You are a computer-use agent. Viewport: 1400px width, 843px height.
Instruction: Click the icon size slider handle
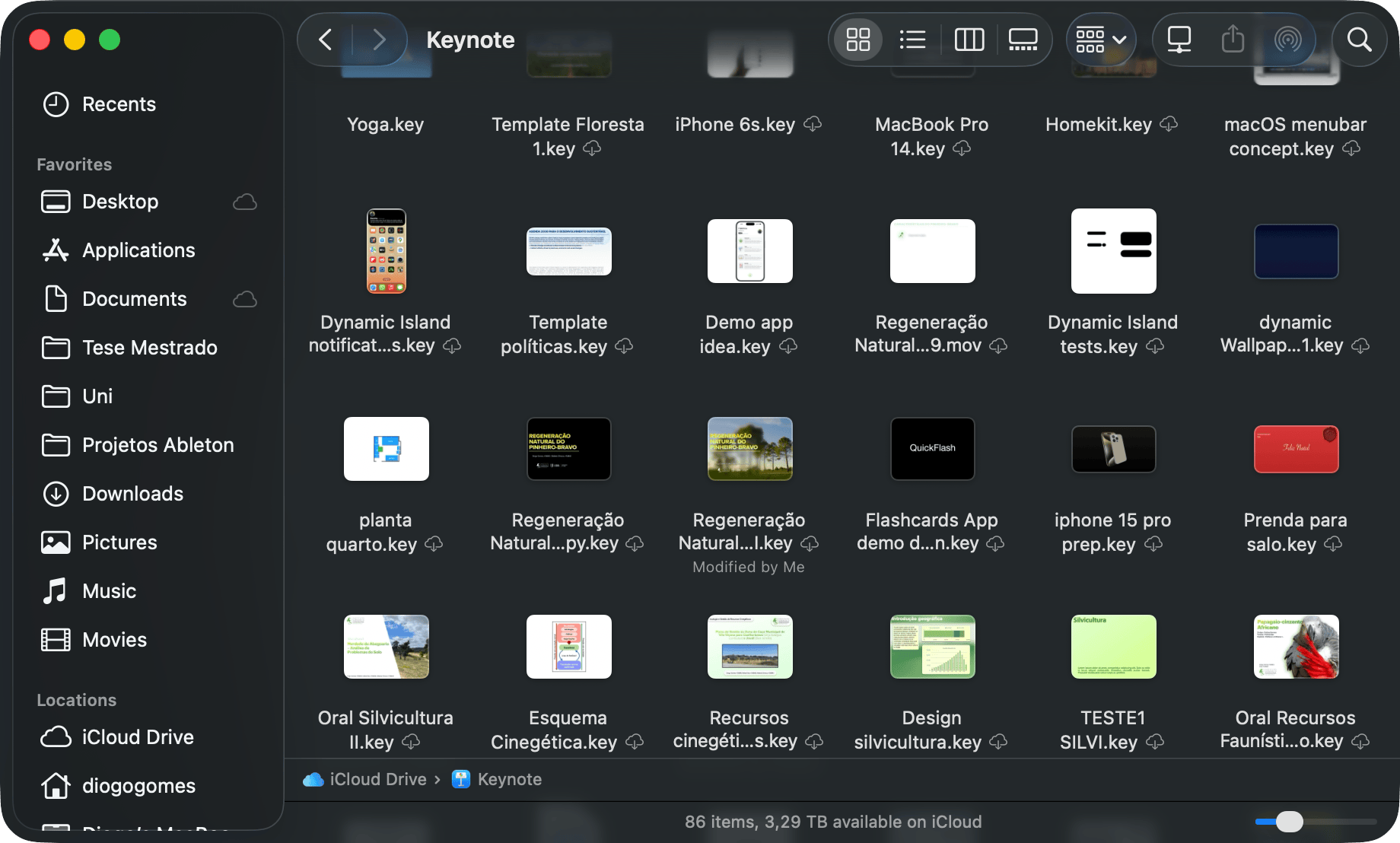[x=1289, y=822]
